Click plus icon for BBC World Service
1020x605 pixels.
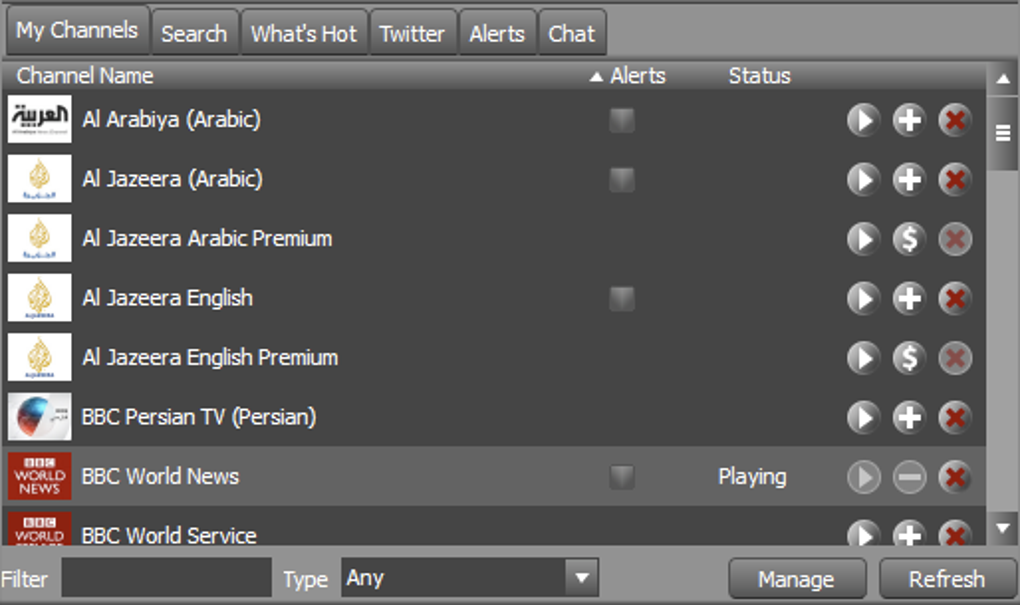coord(909,533)
